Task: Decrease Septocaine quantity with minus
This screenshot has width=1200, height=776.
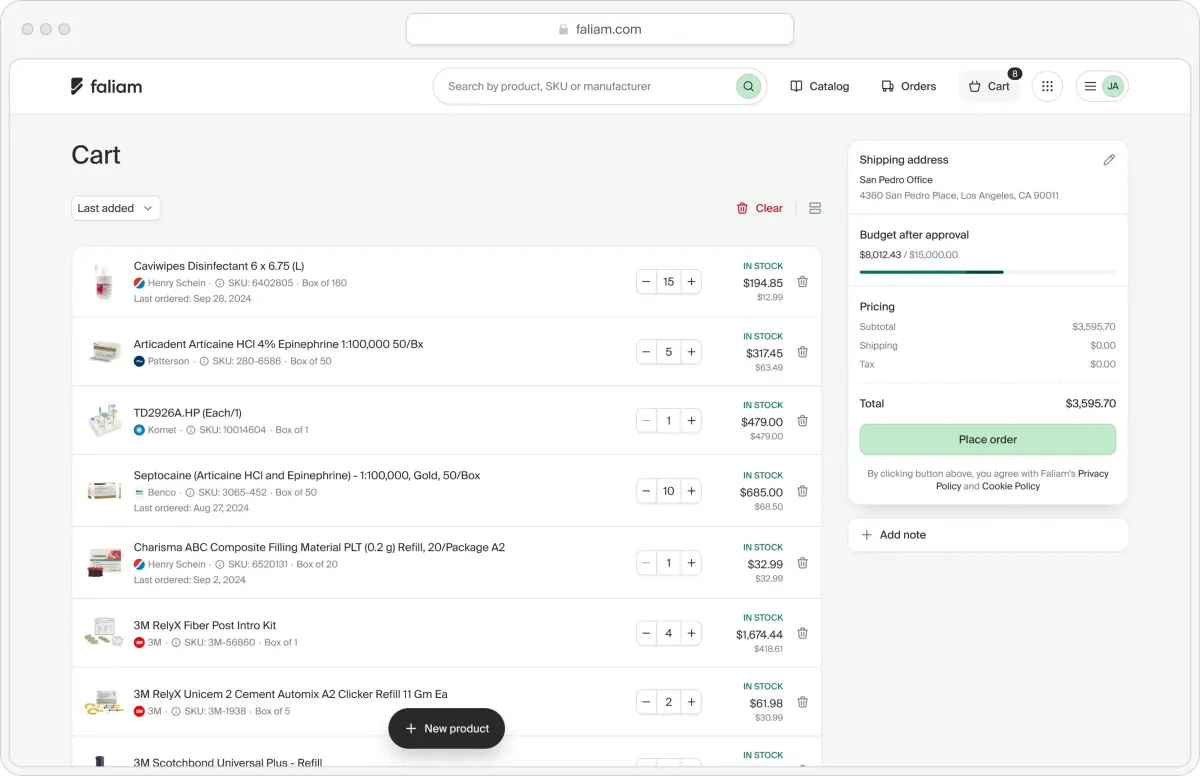Action: click(x=647, y=491)
